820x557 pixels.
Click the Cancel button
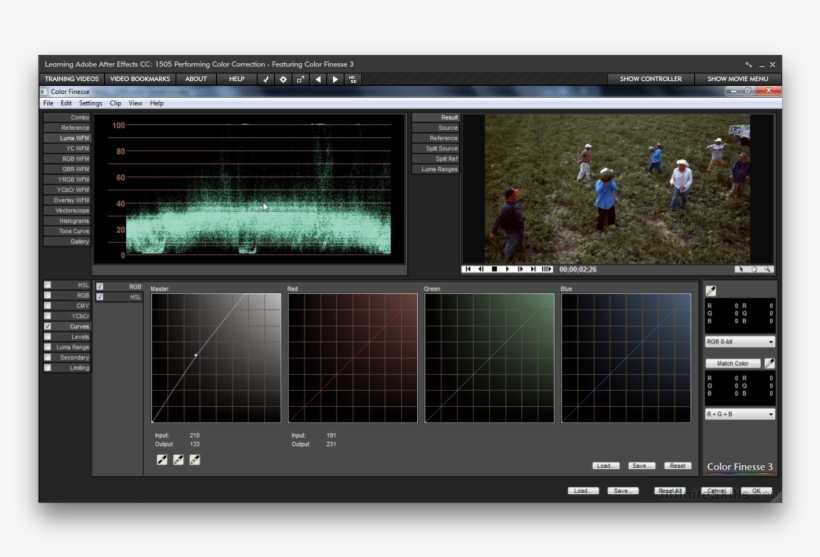(716, 491)
